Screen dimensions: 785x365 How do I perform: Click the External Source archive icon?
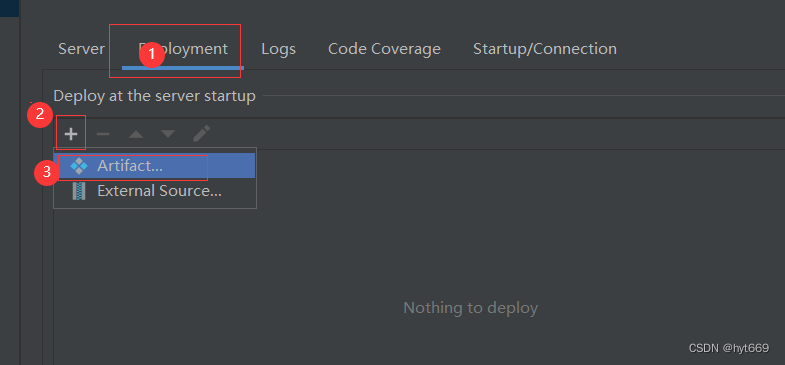point(79,191)
